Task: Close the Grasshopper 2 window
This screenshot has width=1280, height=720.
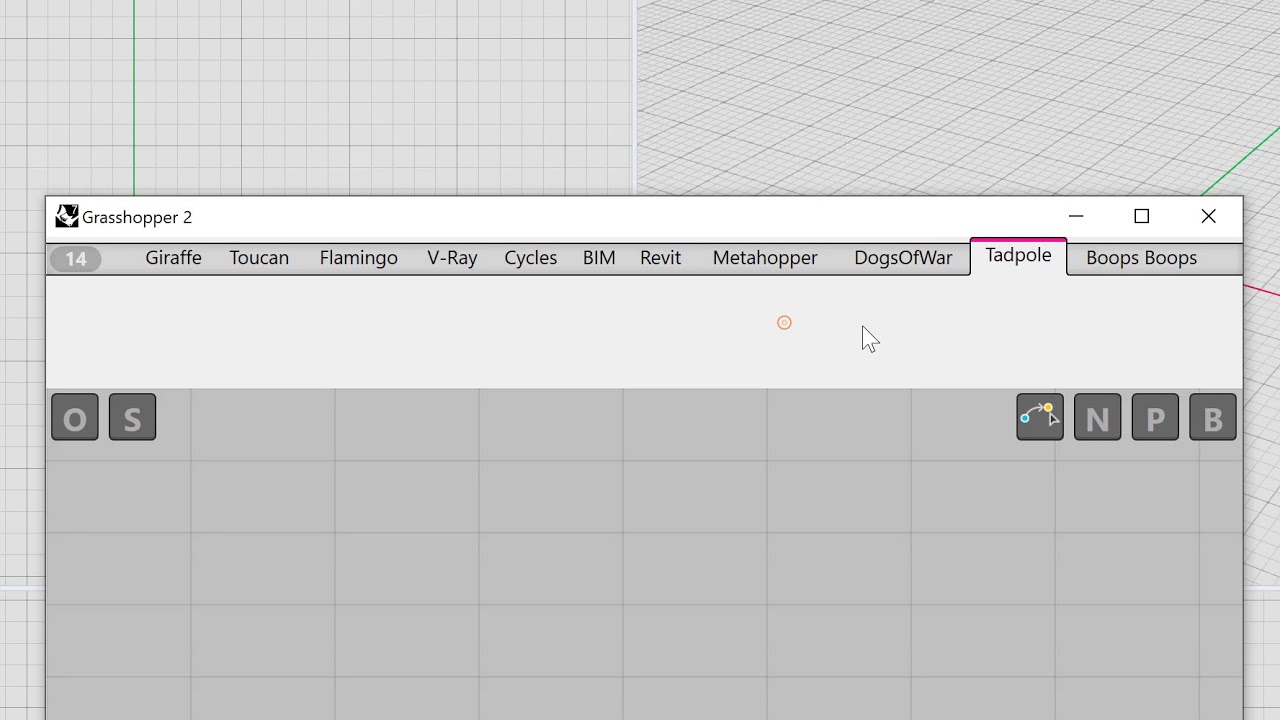Action: 1208,217
